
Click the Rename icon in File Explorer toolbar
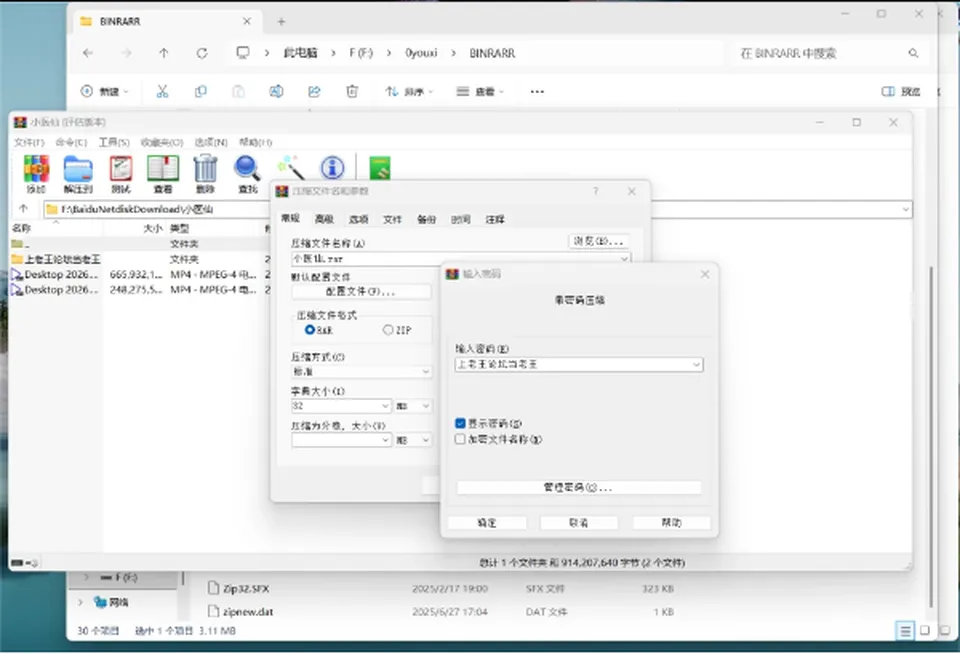(276, 91)
